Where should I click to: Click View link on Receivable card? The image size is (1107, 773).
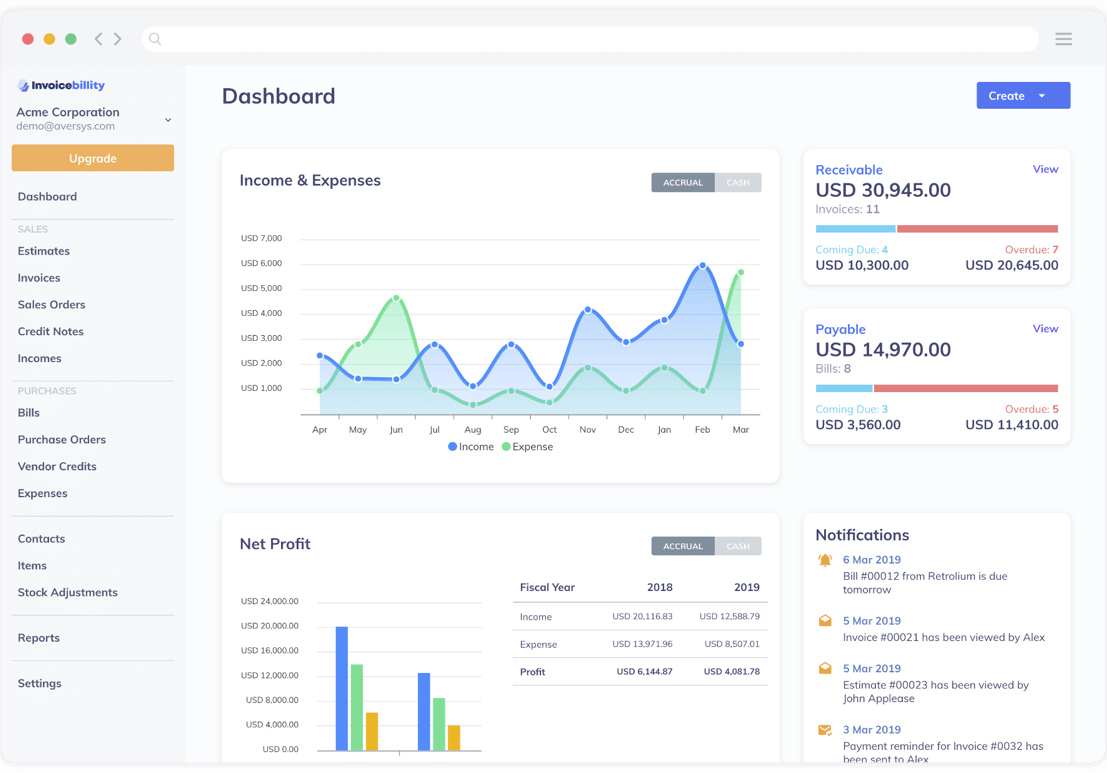1045,169
